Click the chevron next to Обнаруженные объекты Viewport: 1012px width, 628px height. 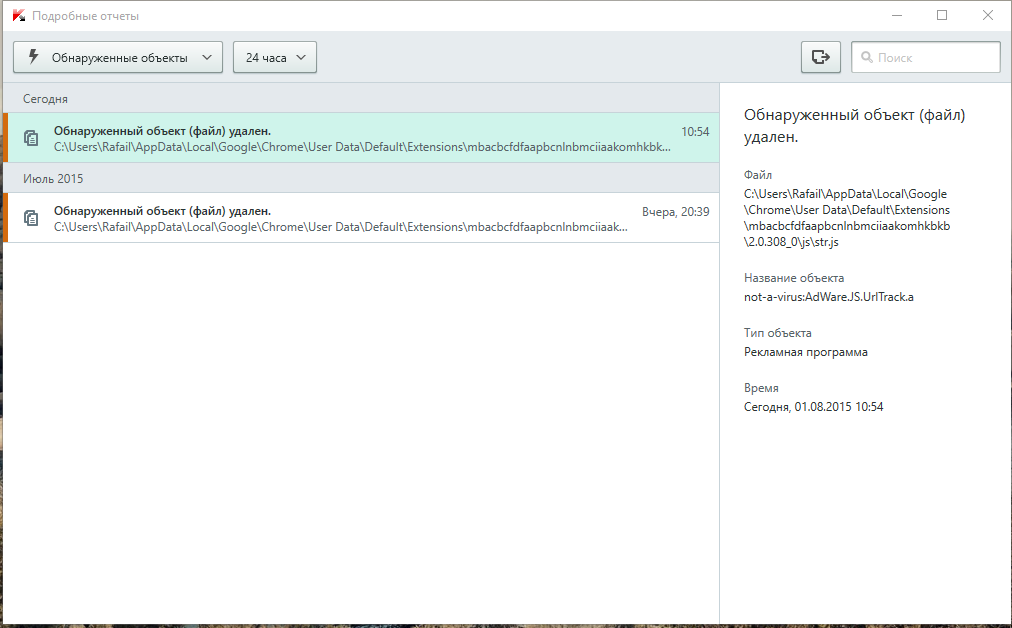(206, 57)
